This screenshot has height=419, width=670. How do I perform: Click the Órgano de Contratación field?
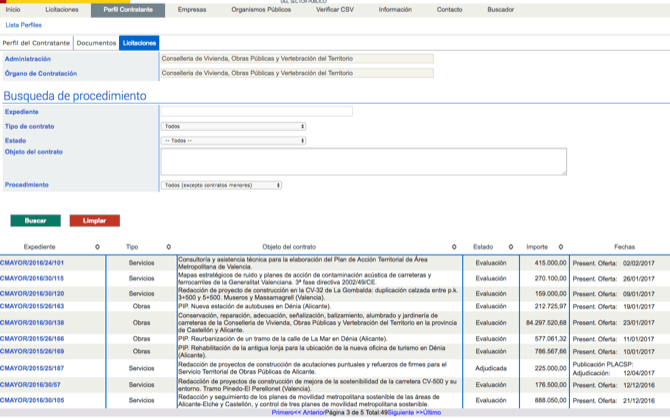(297, 73)
